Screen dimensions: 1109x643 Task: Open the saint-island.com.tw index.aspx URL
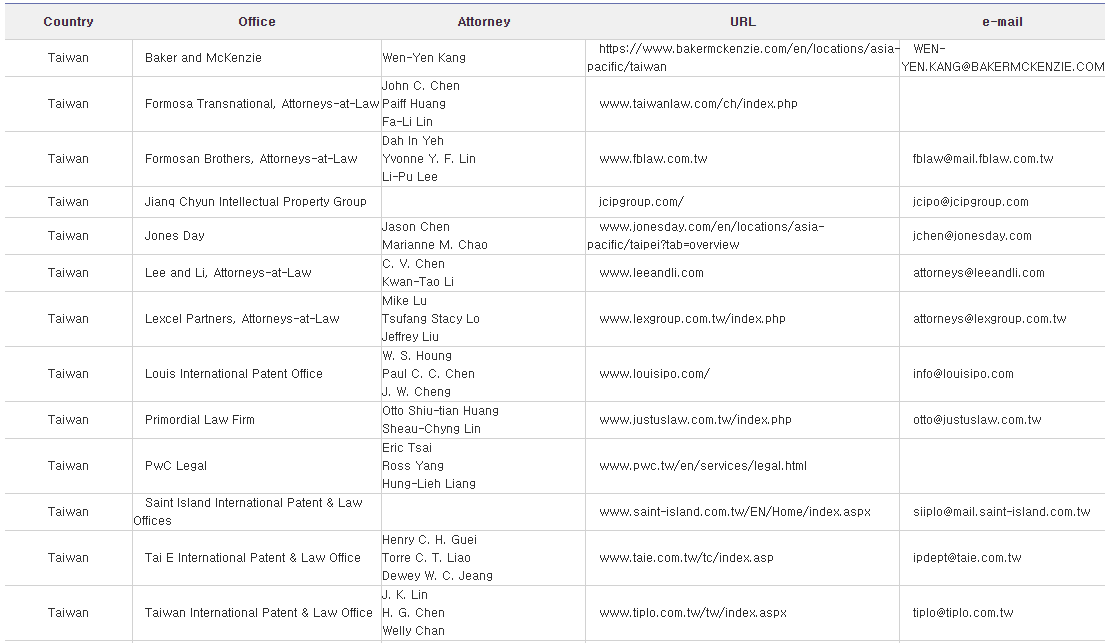(735, 512)
